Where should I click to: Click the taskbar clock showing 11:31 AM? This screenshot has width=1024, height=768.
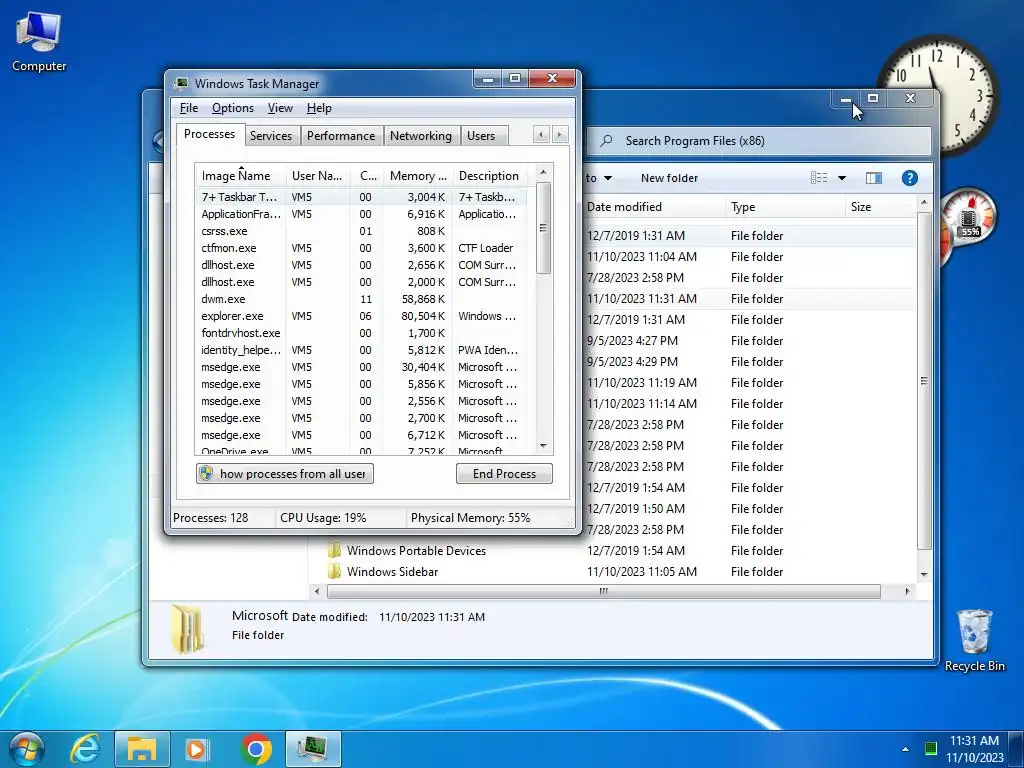tap(974, 749)
